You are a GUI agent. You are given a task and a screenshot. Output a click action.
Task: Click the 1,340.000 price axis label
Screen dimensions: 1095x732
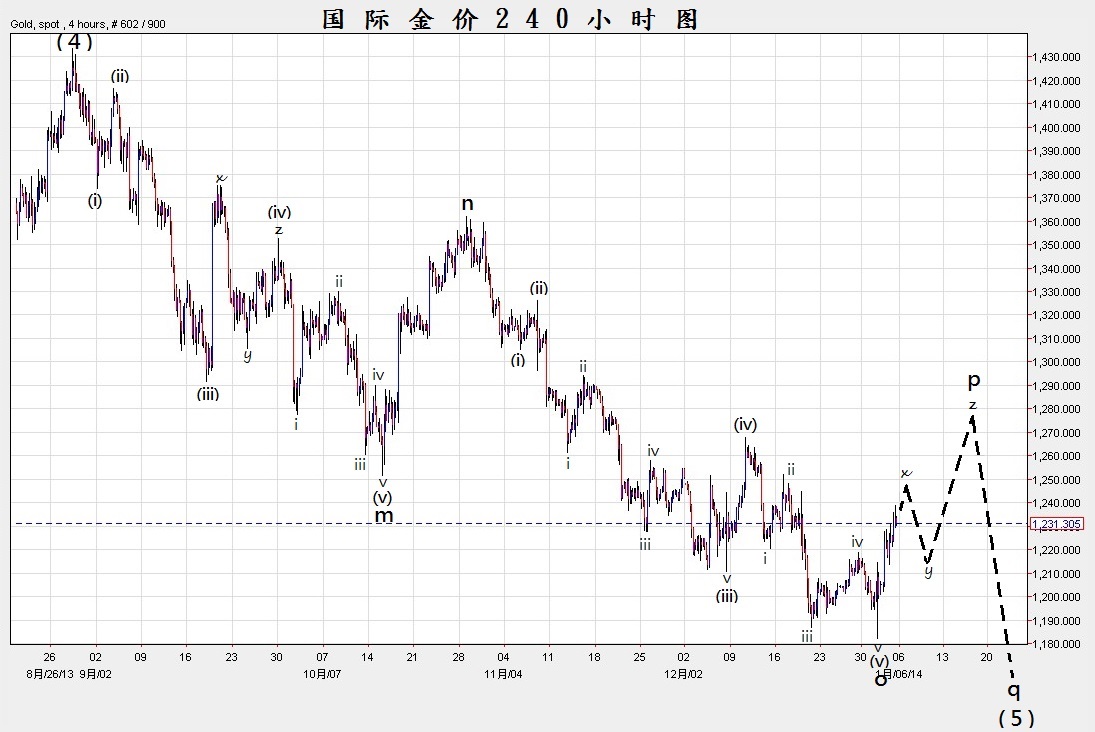click(x=1056, y=269)
